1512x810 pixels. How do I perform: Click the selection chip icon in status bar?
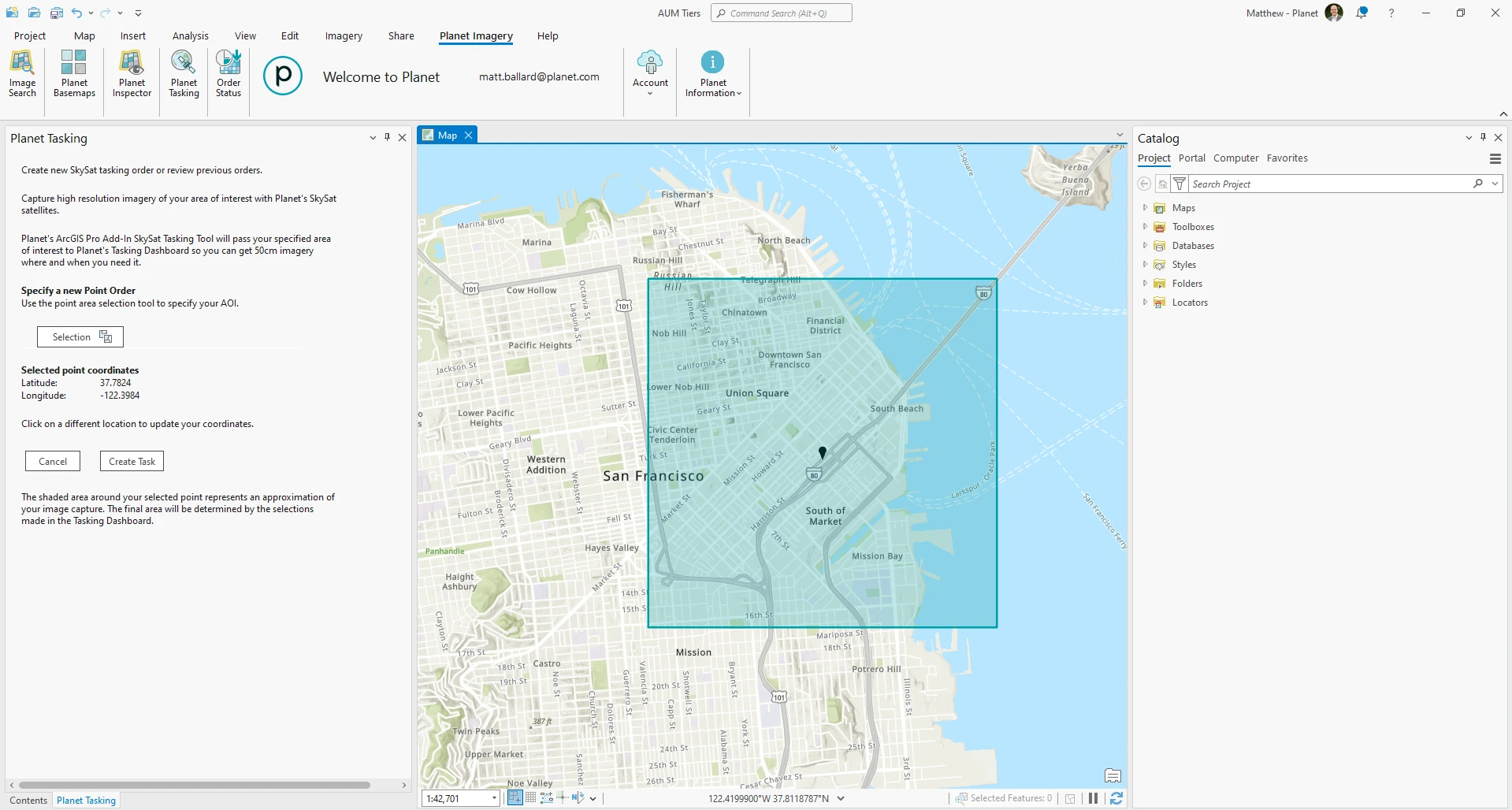(1070, 798)
